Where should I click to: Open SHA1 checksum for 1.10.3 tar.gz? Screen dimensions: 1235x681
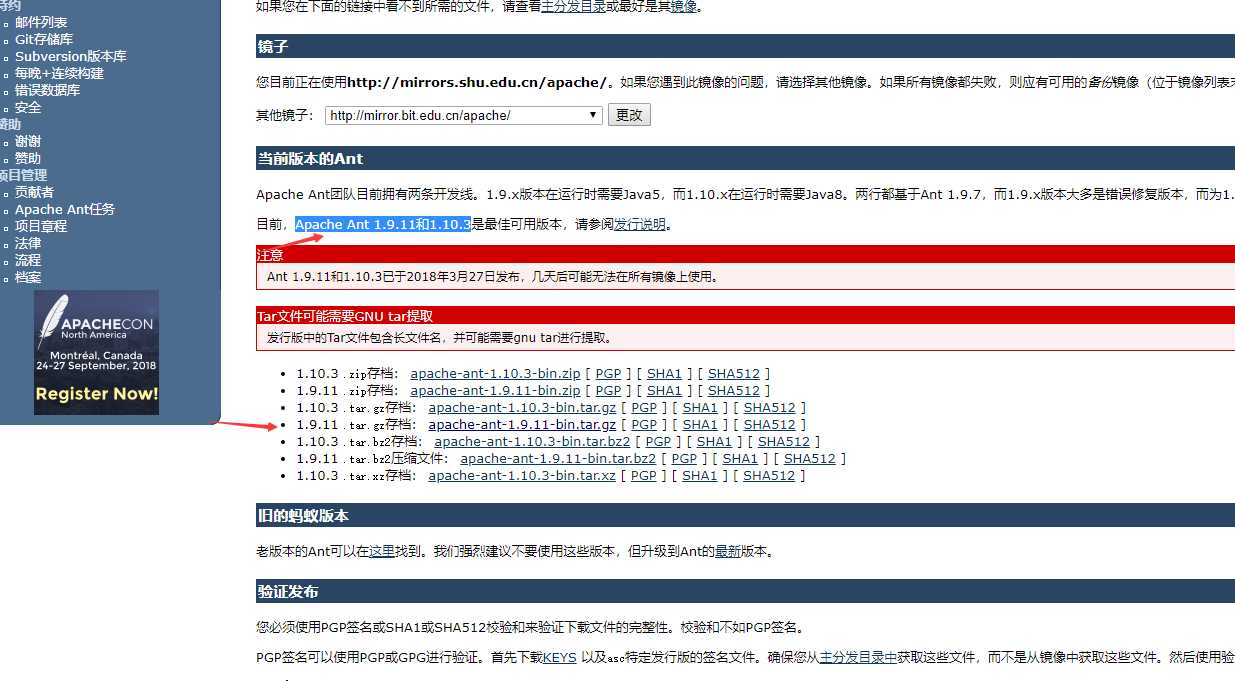[700, 408]
